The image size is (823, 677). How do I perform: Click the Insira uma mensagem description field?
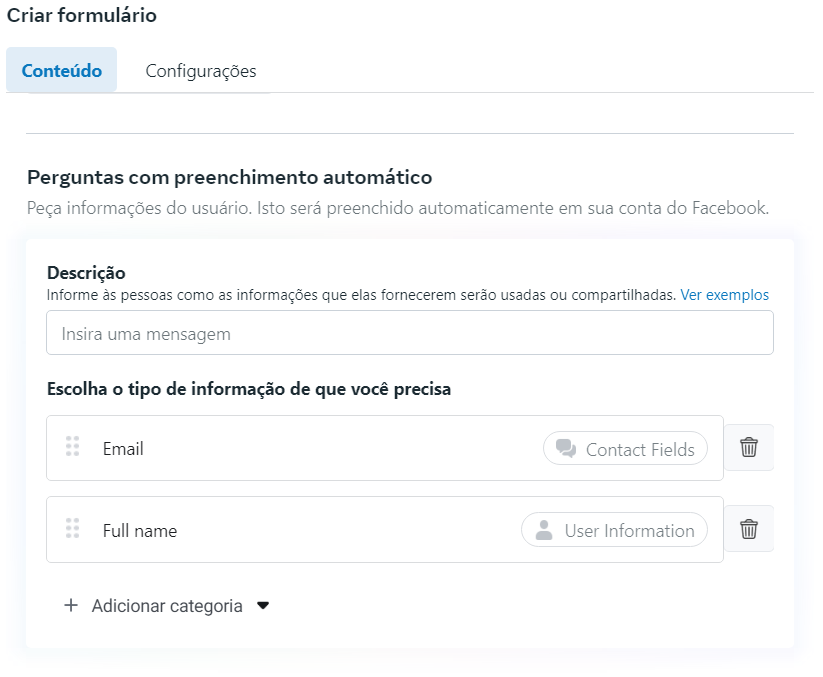pos(409,333)
